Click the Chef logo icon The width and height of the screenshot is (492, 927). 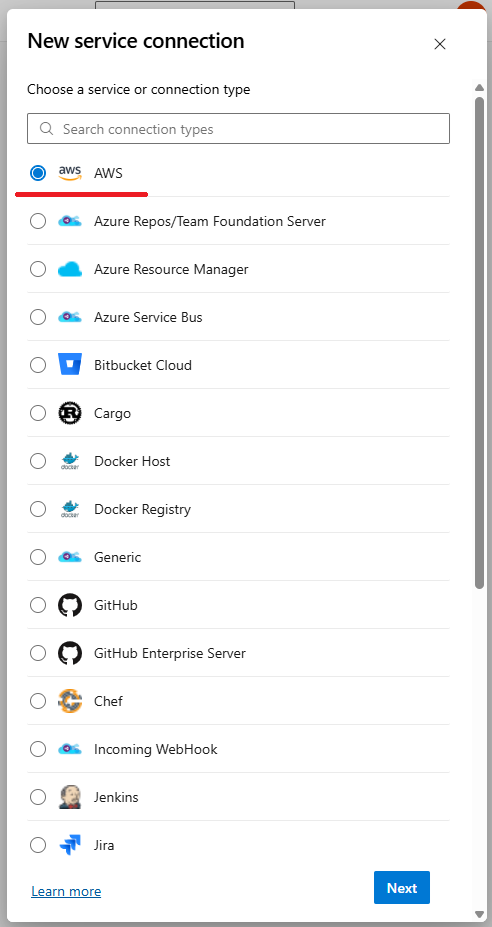click(70, 701)
